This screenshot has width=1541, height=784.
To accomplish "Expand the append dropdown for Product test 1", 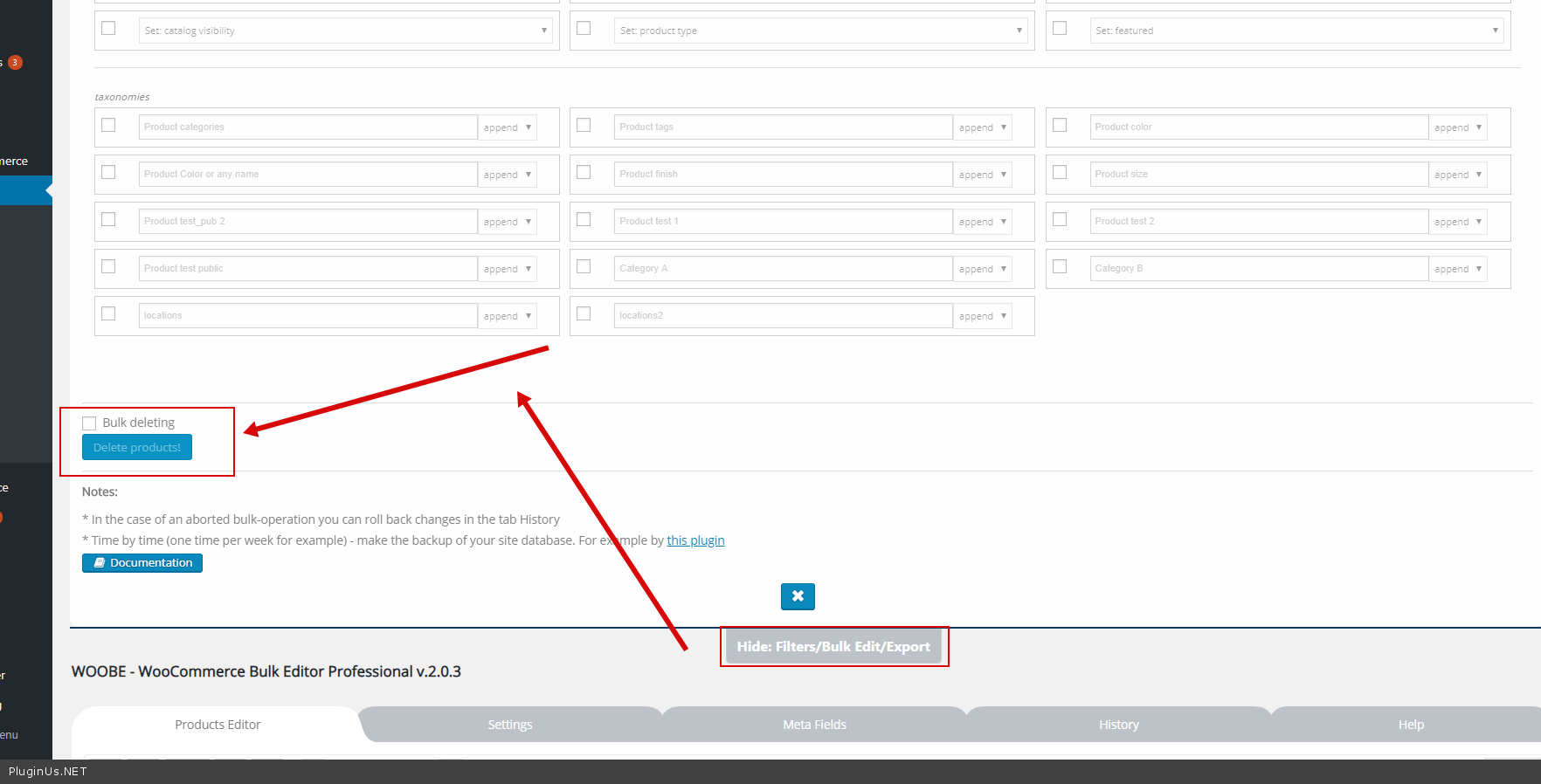I will point(983,222).
